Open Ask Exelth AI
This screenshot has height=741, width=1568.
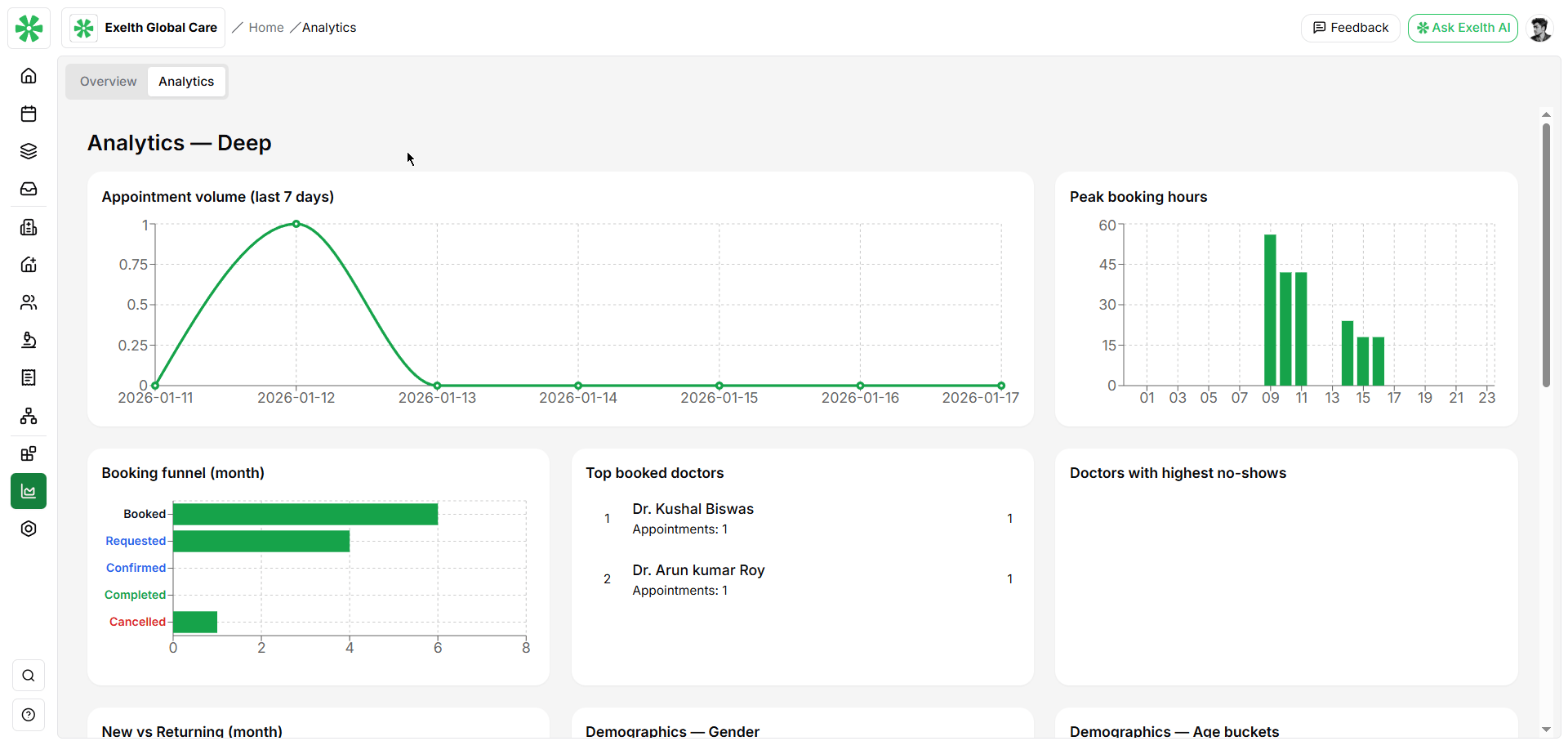click(1463, 27)
